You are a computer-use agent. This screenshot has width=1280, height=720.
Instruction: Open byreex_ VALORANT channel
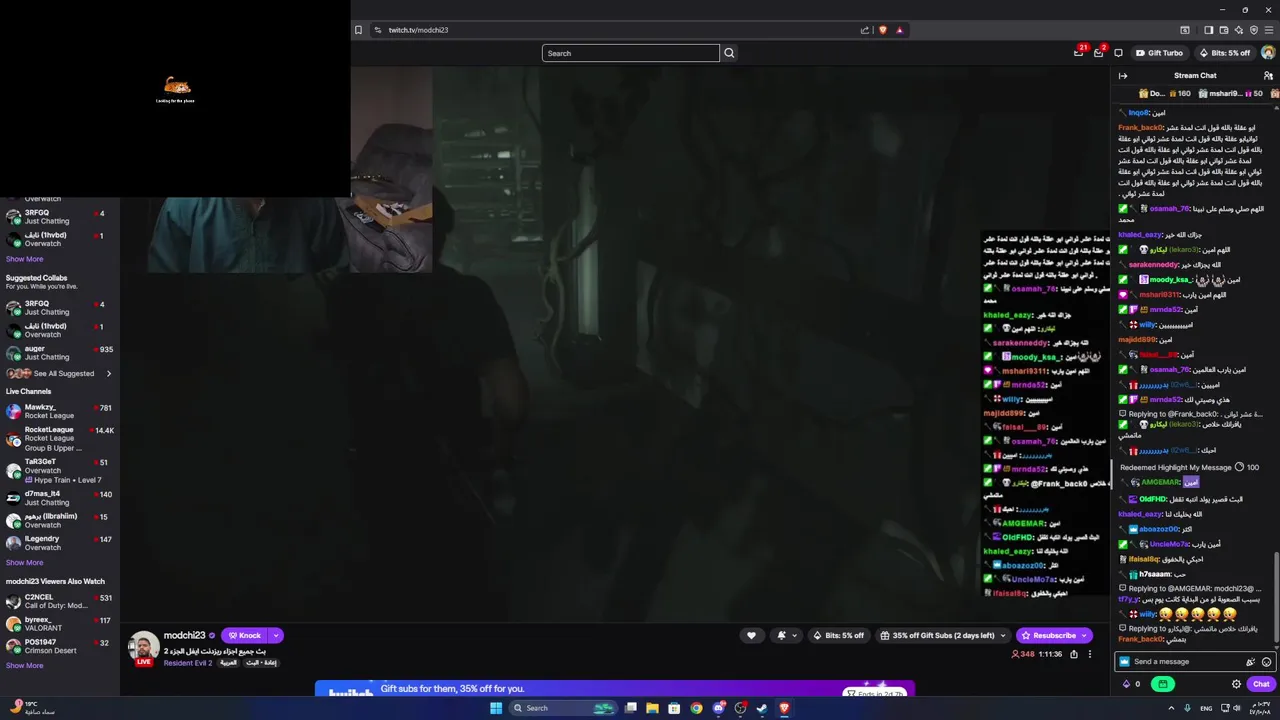(60, 624)
